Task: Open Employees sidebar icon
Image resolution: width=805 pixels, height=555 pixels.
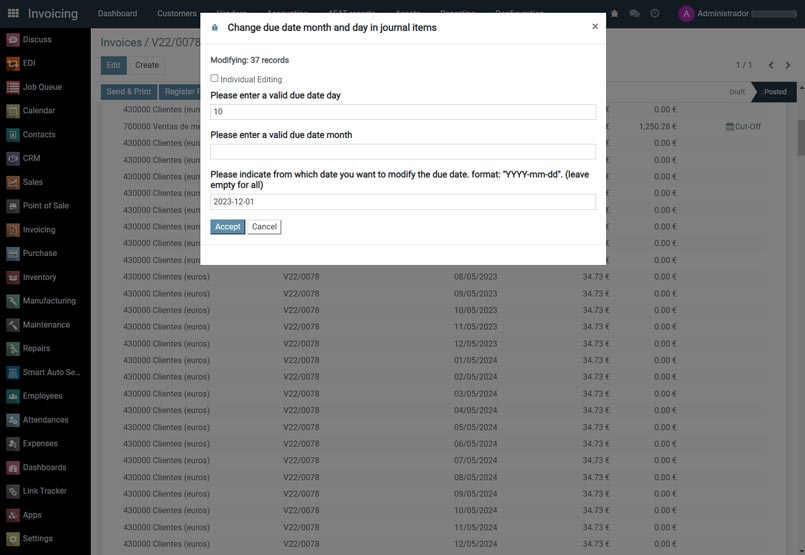Action: tap(13, 396)
